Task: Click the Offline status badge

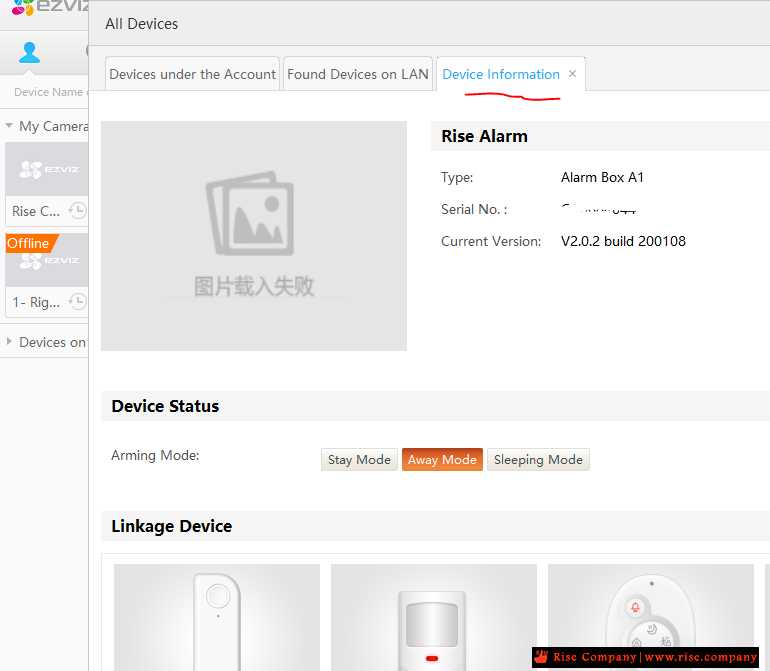Action: pos(31,243)
